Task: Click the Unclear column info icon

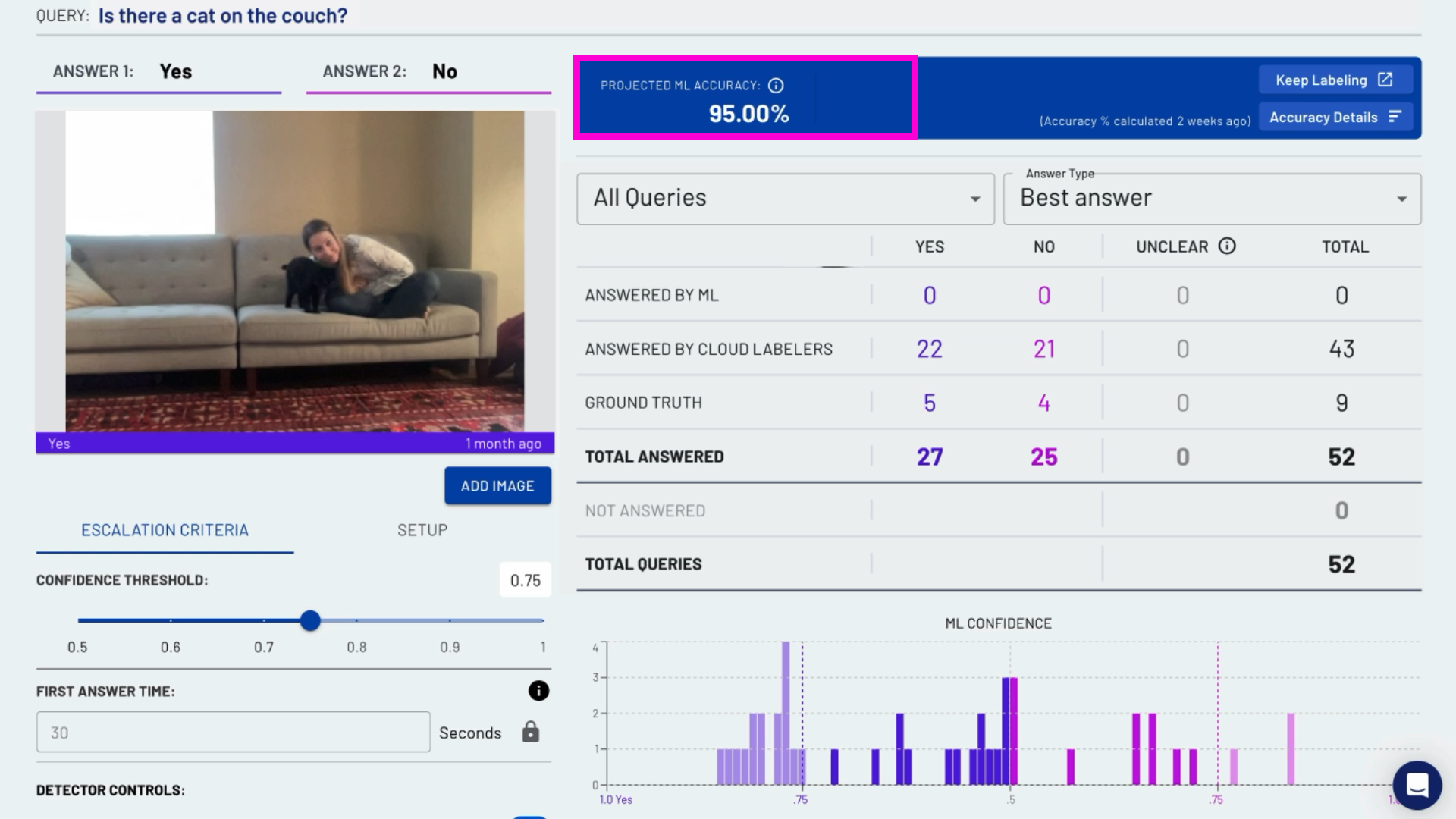Action: pos(1227,246)
